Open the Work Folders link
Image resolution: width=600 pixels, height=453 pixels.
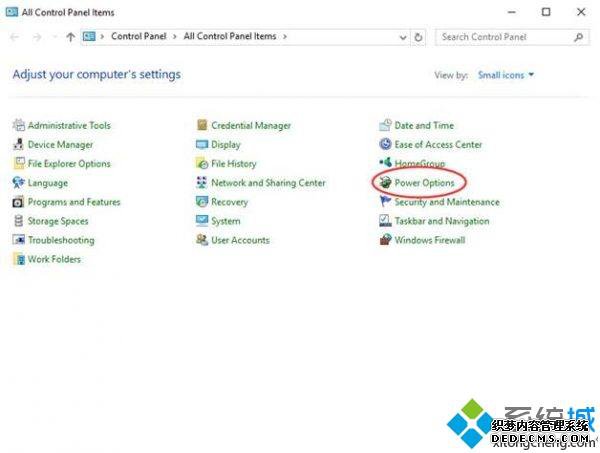click(54, 259)
